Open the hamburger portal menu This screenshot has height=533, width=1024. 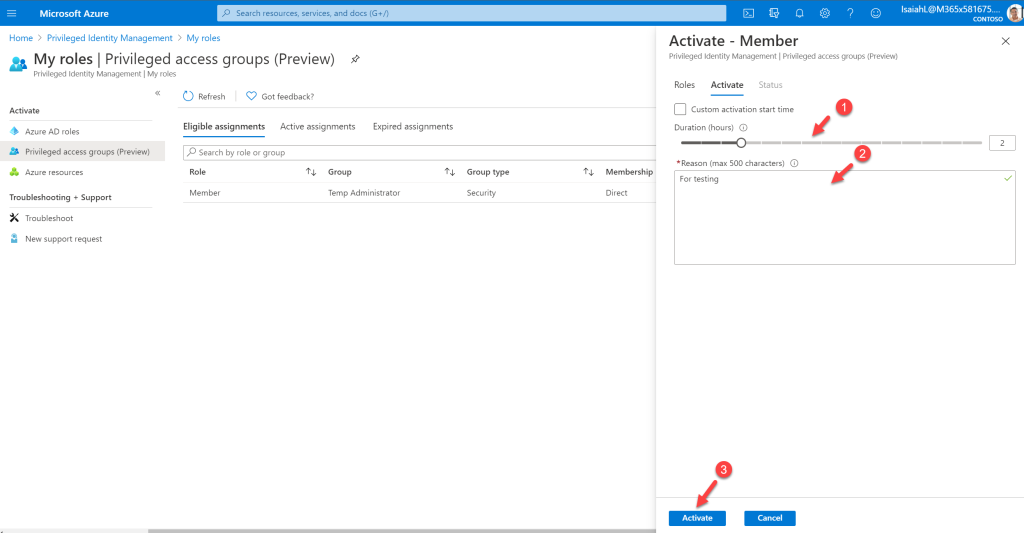(12, 13)
